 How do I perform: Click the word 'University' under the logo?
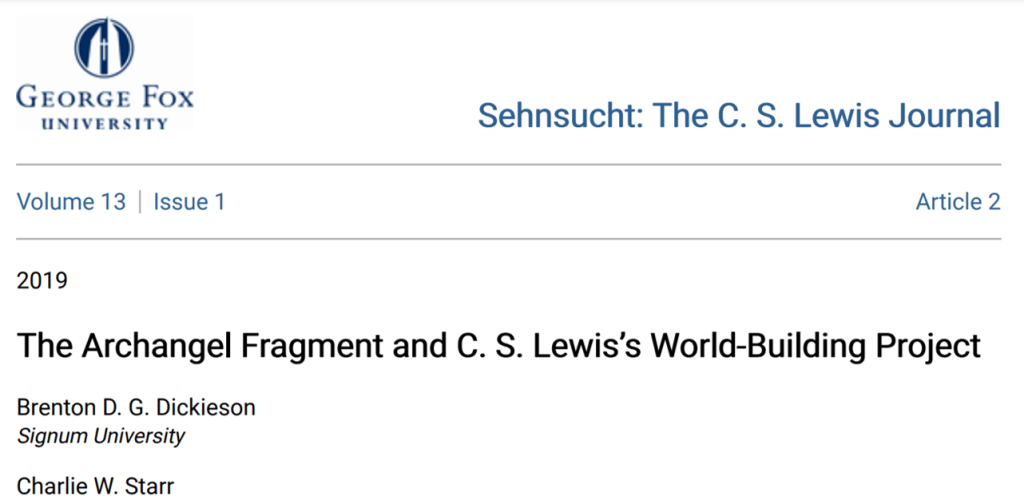[x=105, y=123]
